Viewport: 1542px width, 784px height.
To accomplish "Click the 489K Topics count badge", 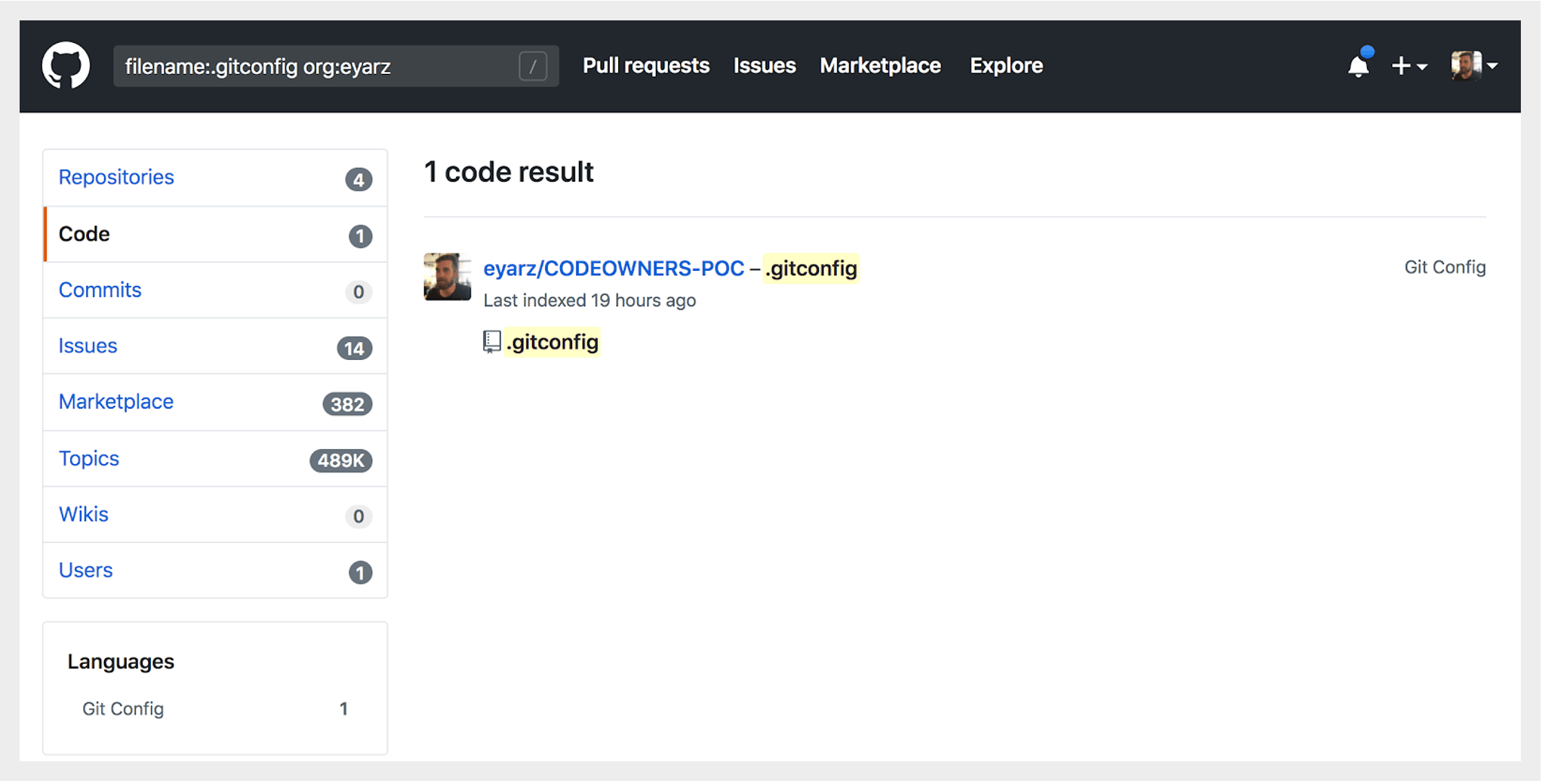I will point(340,460).
